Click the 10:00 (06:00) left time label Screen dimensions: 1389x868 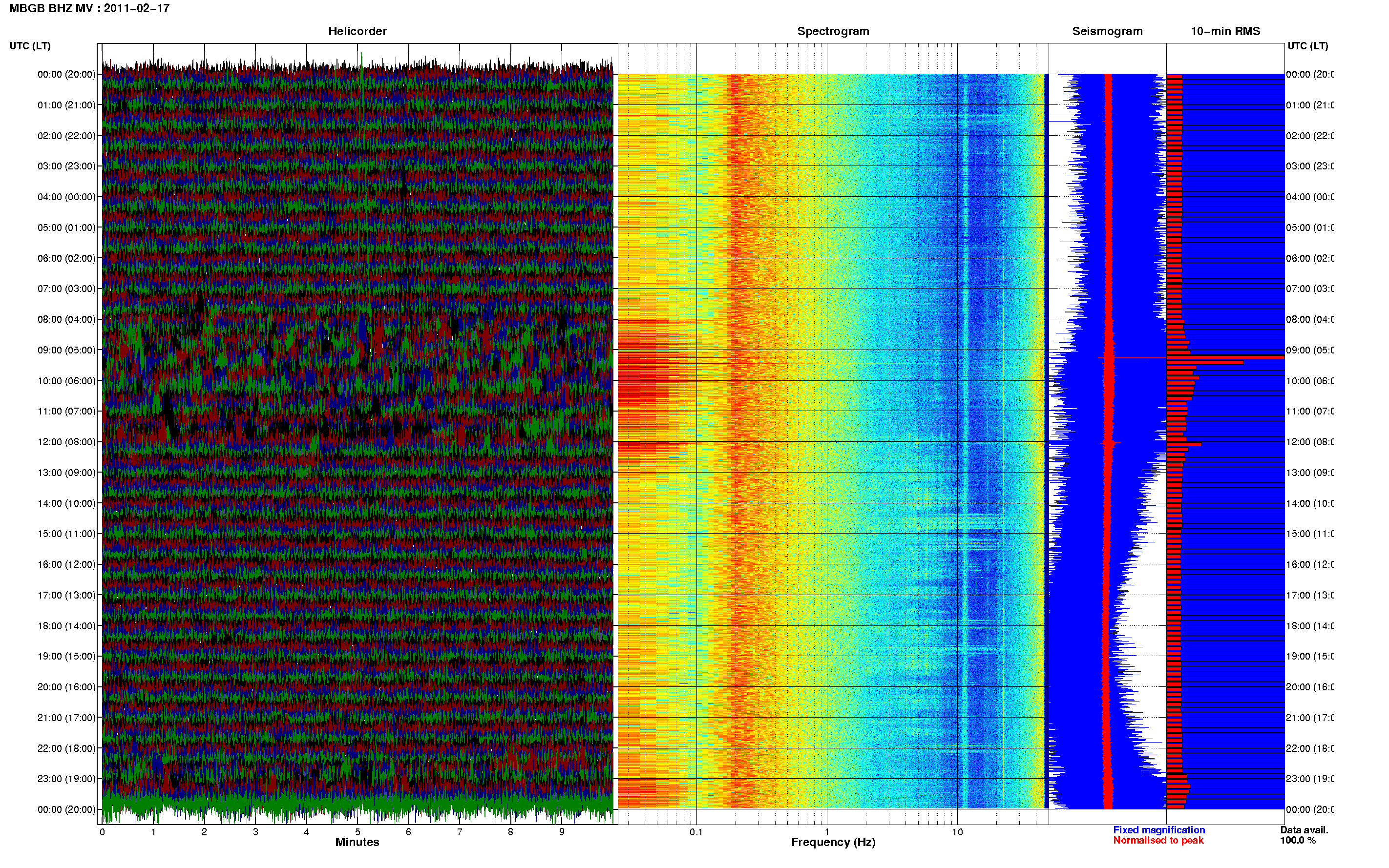[x=66, y=381]
